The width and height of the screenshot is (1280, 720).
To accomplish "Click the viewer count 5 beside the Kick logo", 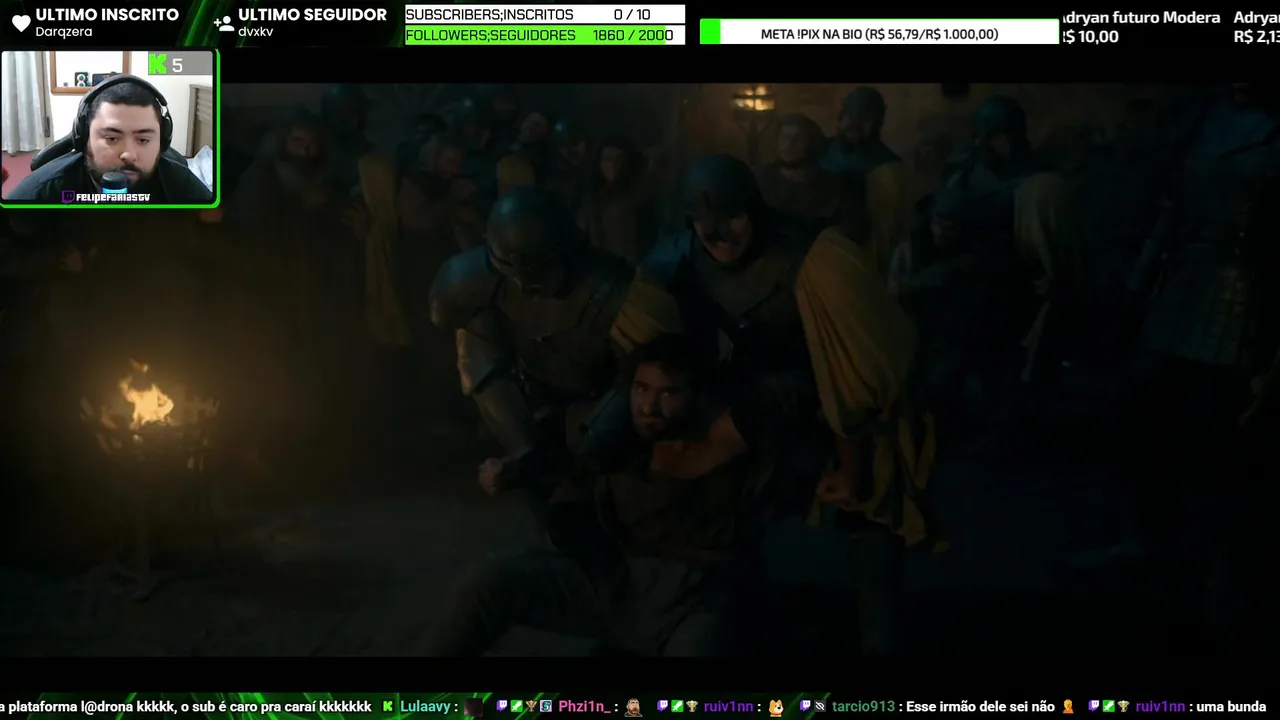I will [177, 65].
